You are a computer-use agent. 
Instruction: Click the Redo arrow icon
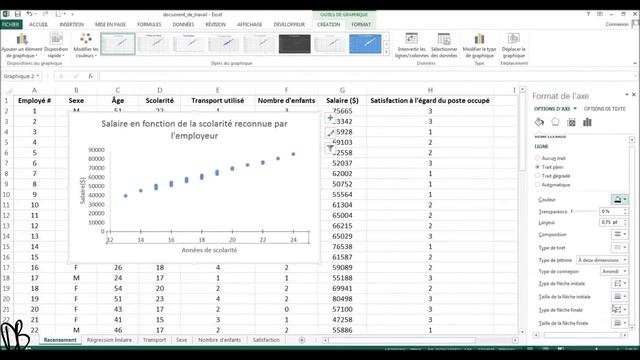(45, 14)
